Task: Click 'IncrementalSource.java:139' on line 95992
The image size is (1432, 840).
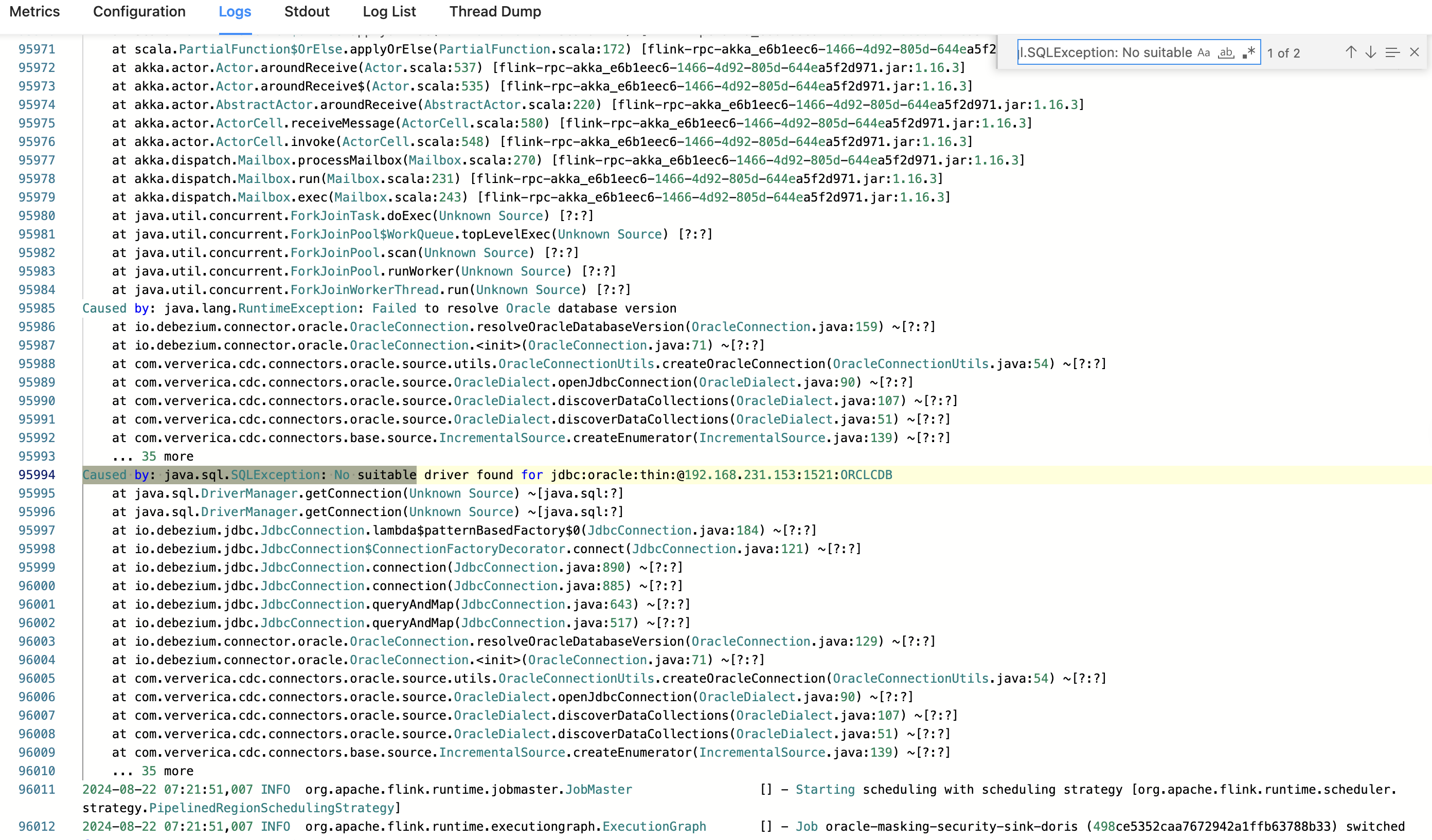Action: 796,438
